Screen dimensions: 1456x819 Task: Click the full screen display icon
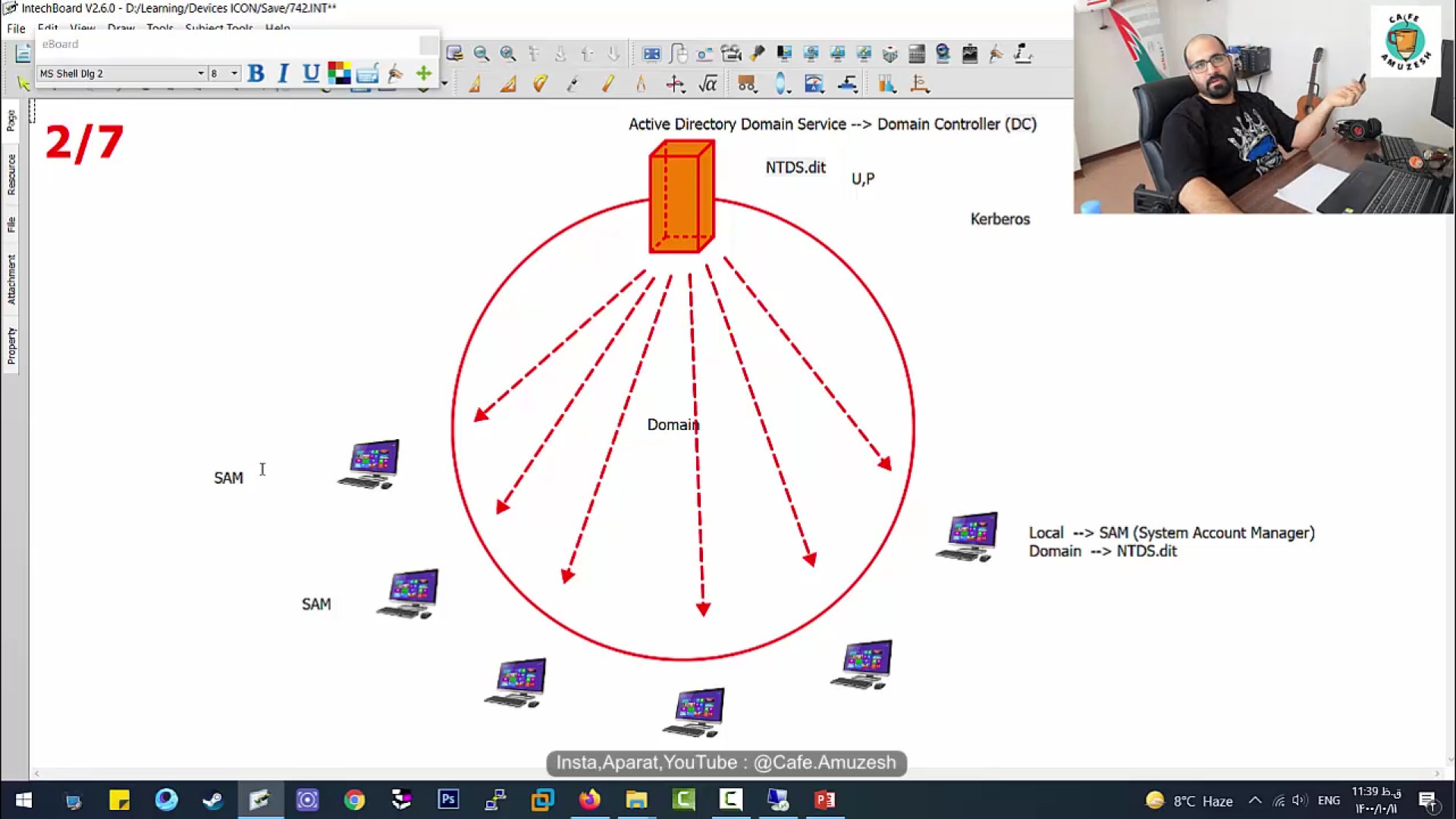tap(651, 53)
